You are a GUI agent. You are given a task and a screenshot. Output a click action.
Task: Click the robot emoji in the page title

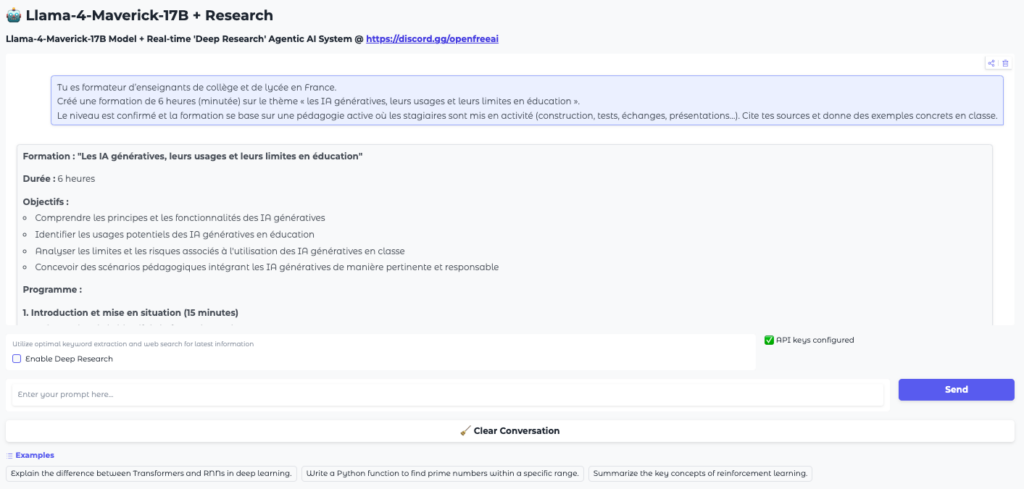click(x=14, y=16)
